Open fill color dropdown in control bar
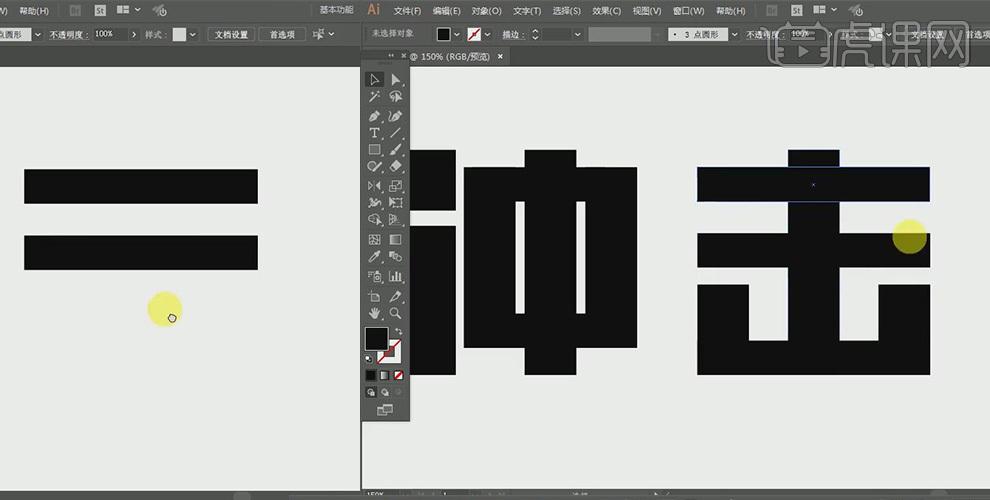The height and width of the screenshot is (500, 990). pyautogui.click(x=458, y=34)
